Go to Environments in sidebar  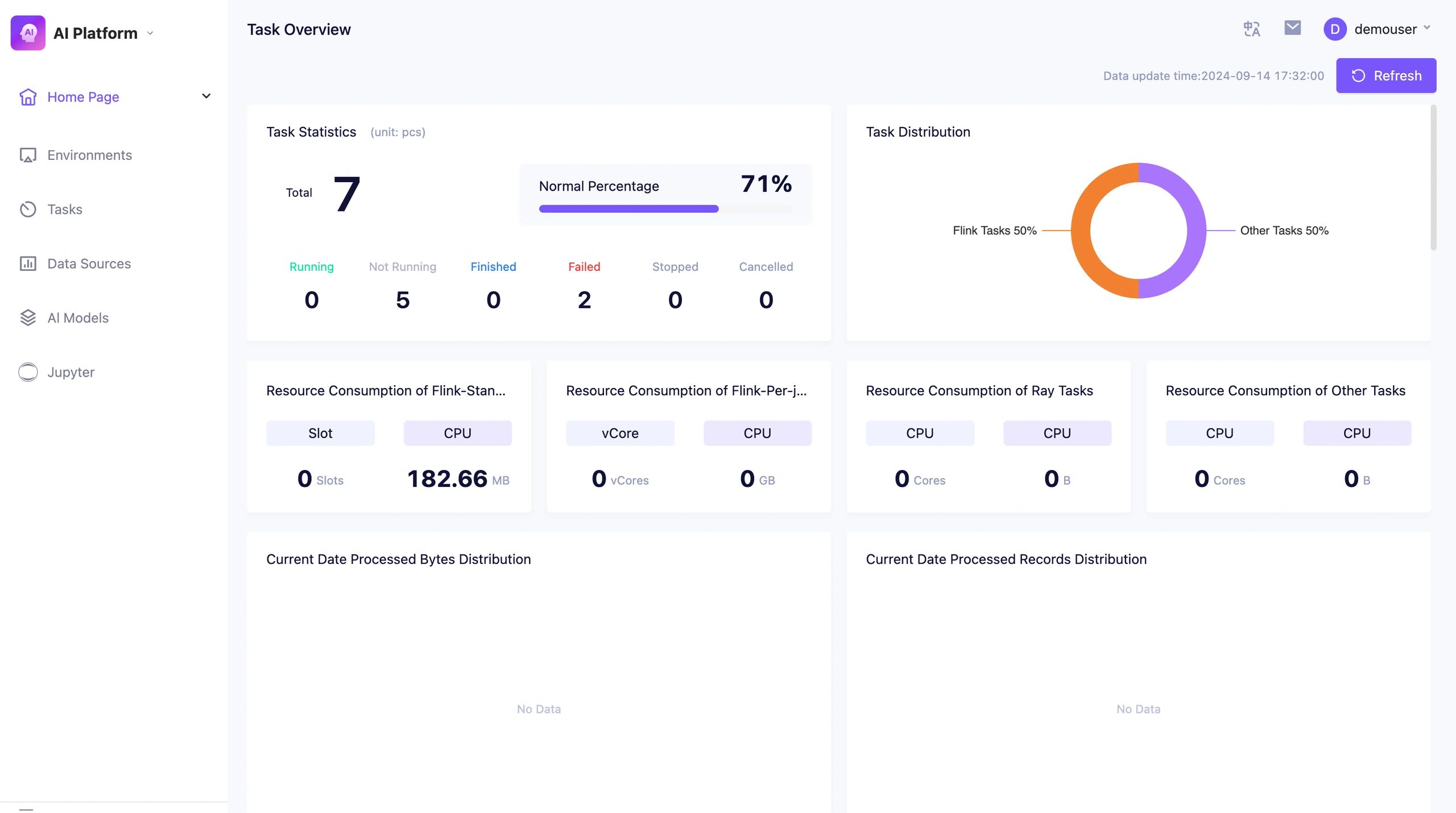pyautogui.click(x=89, y=155)
